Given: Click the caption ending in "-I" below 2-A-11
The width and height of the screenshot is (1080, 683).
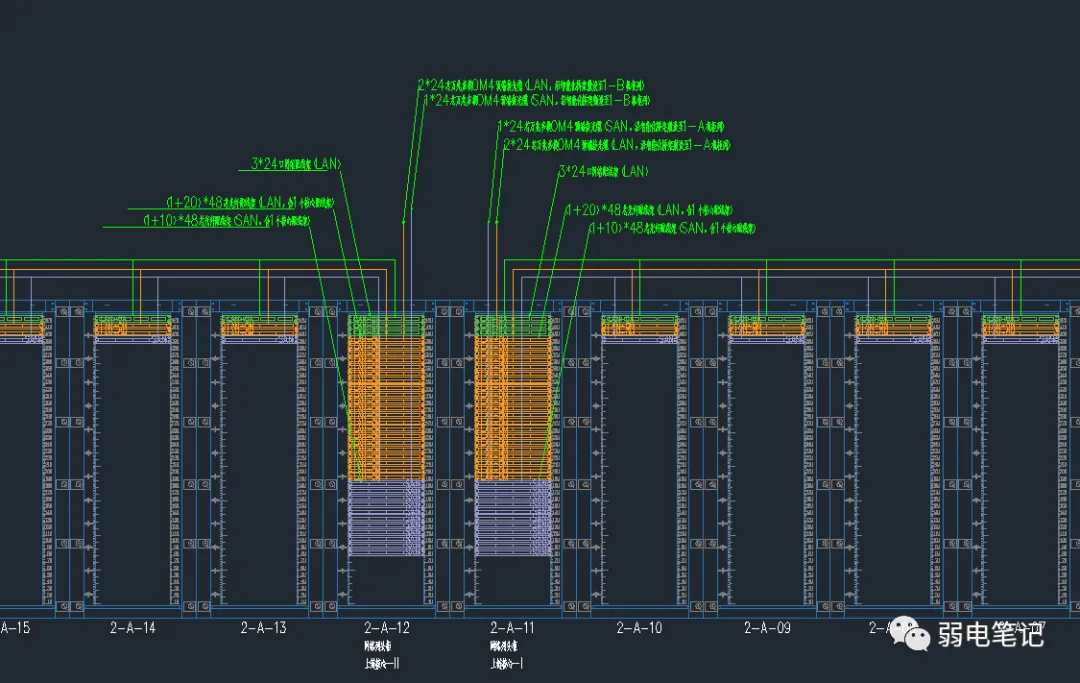Looking at the screenshot, I should pos(507,664).
